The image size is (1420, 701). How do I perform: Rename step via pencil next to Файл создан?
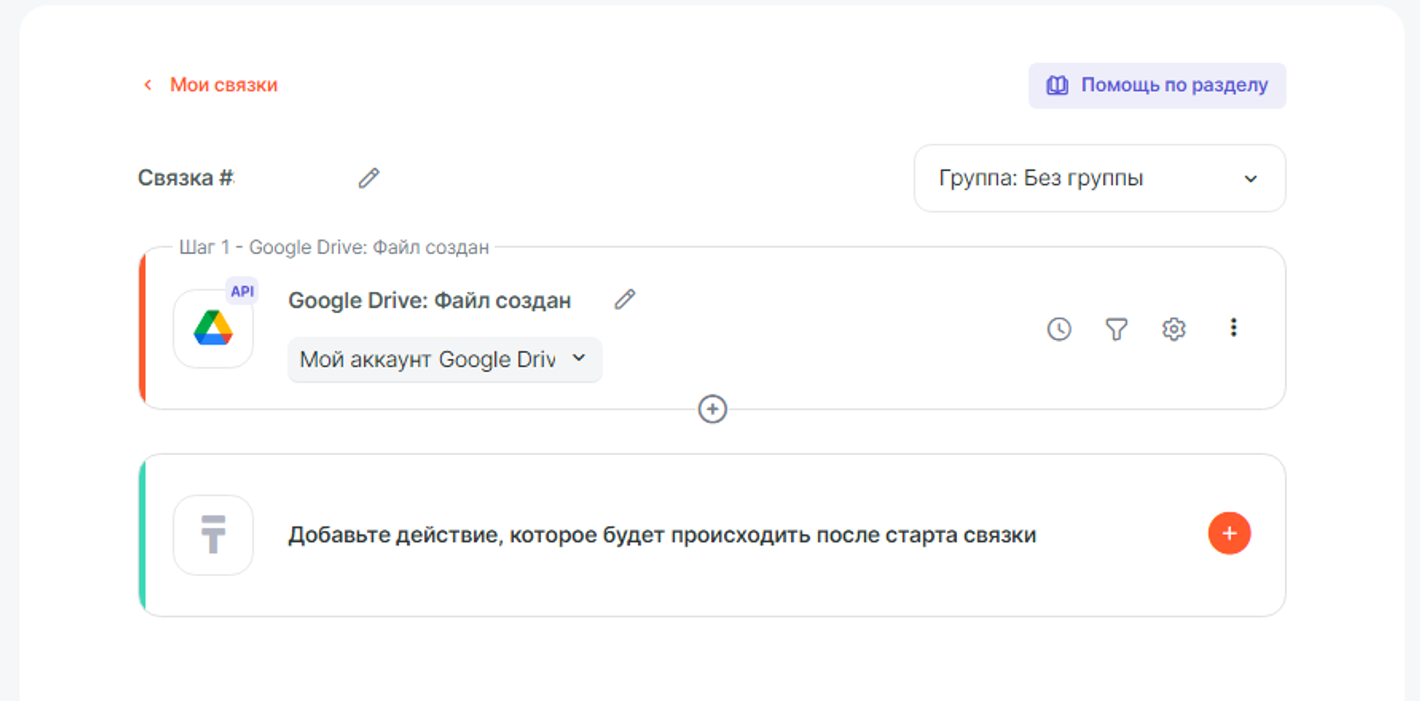pos(625,299)
